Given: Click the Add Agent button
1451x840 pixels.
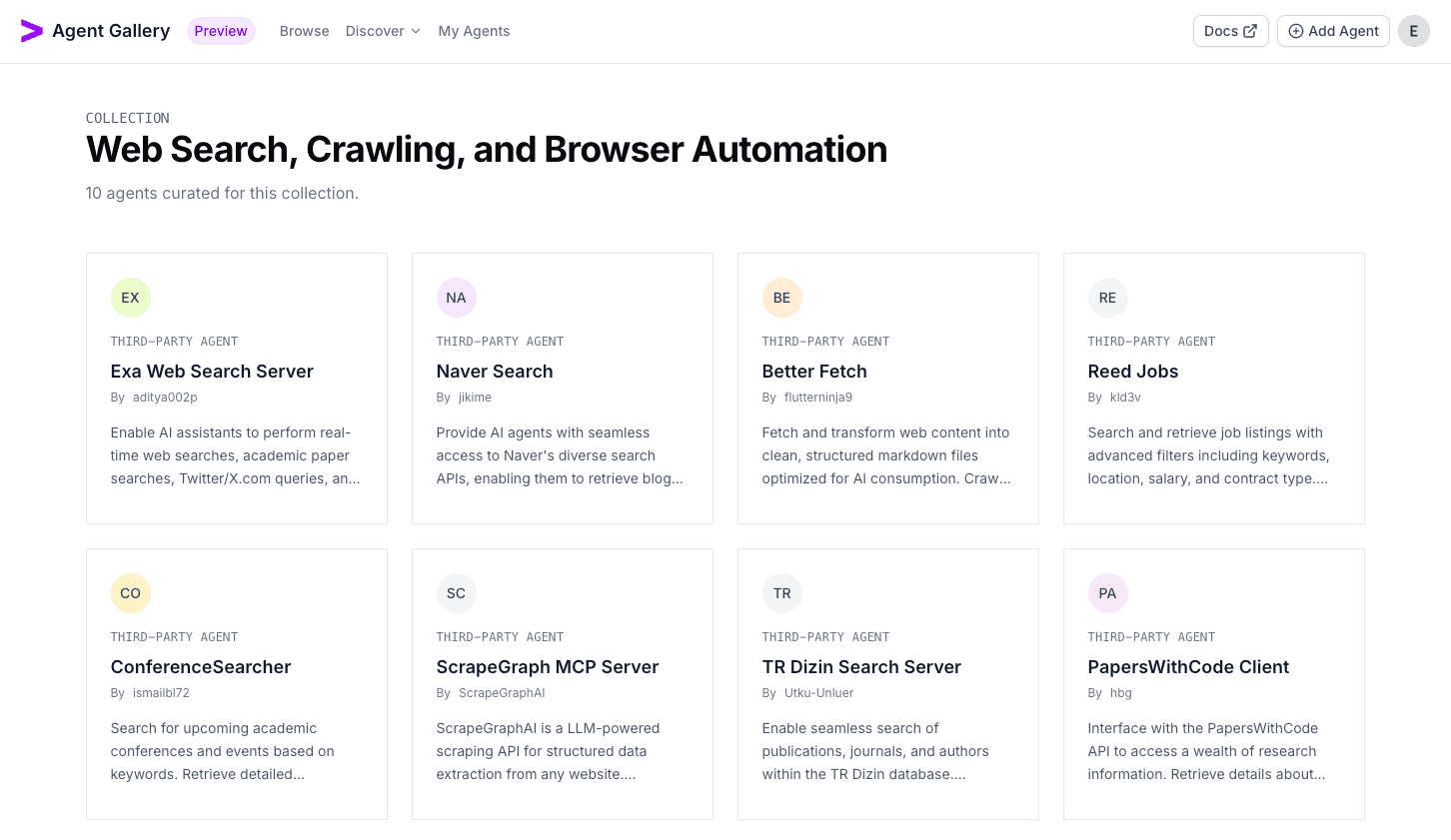Looking at the screenshot, I should [x=1333, y=31].
